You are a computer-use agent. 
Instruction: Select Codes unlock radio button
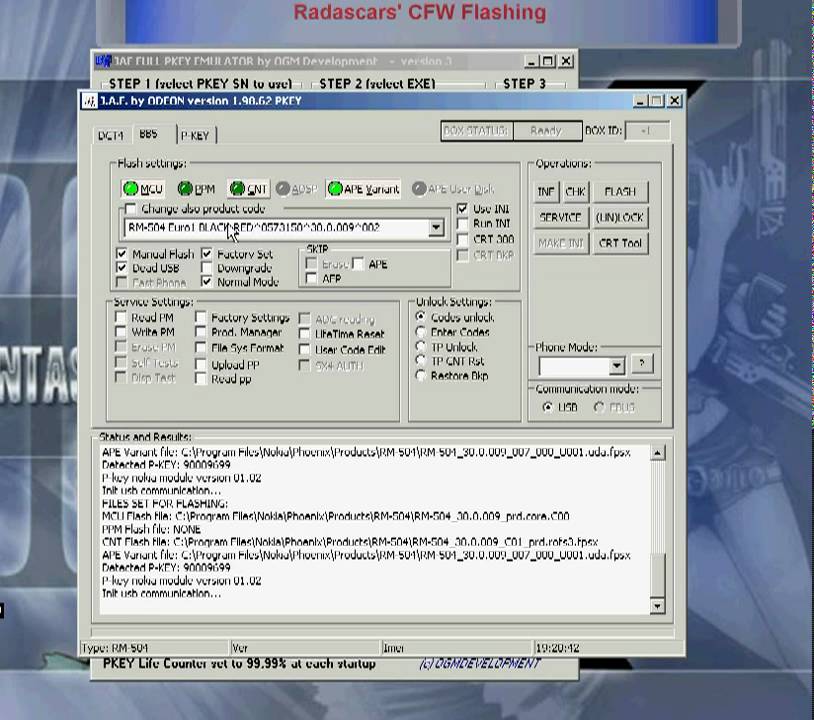[x=420, y=317]
